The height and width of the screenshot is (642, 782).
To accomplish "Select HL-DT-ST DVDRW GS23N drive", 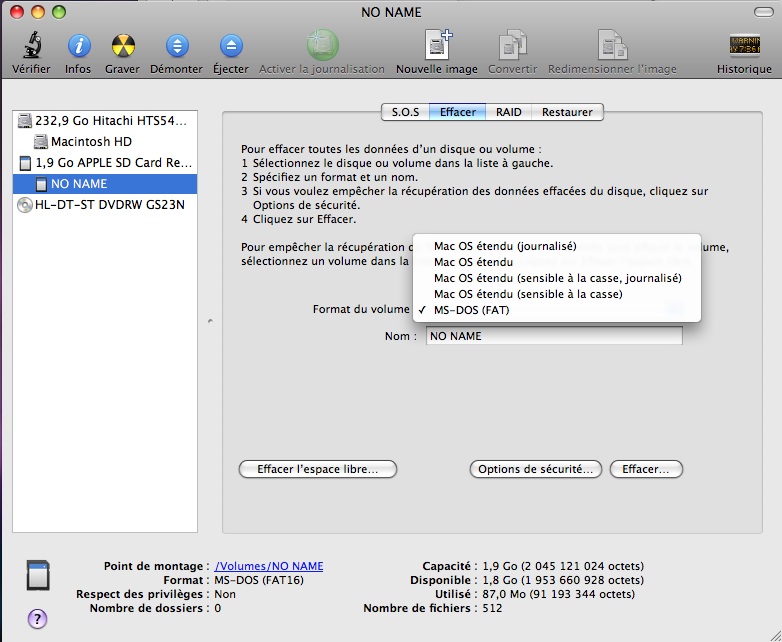I will point(105,205).
